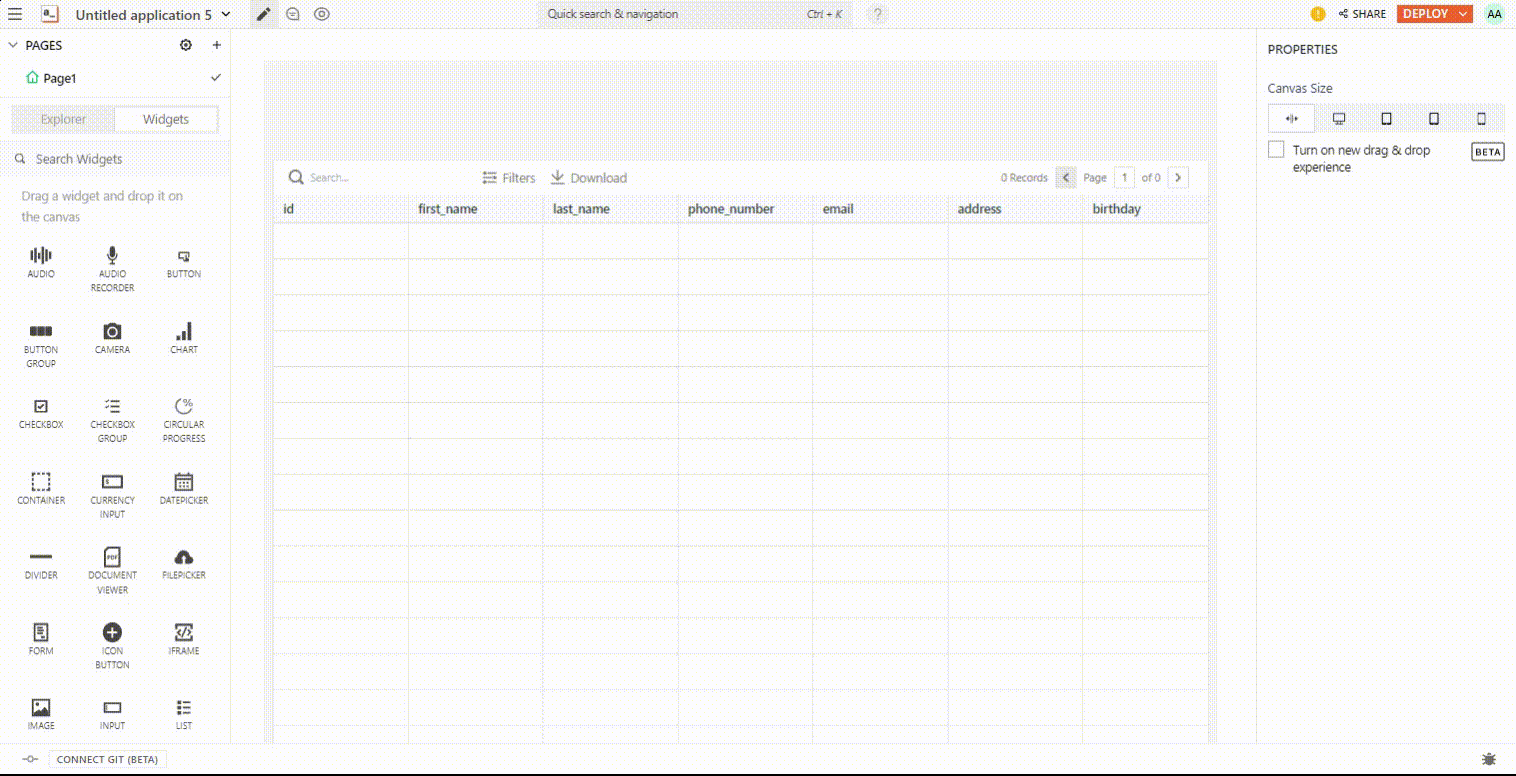Select the Filepicker widget icon
The height and width of the screenshot is (776, 1516).
pyautogui.click(x=183, y=557)
